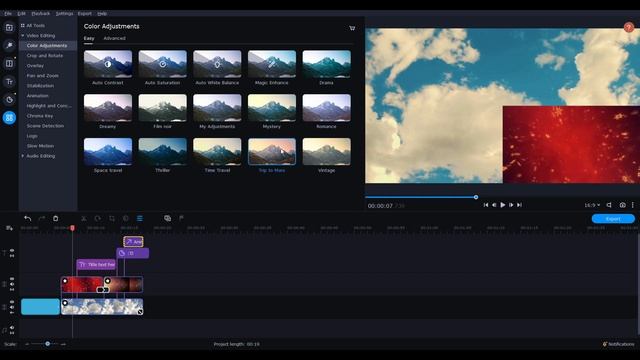The image size is (640, 360).
Task: Select the More Tools sidebar icon
Action: coord(9,118)
